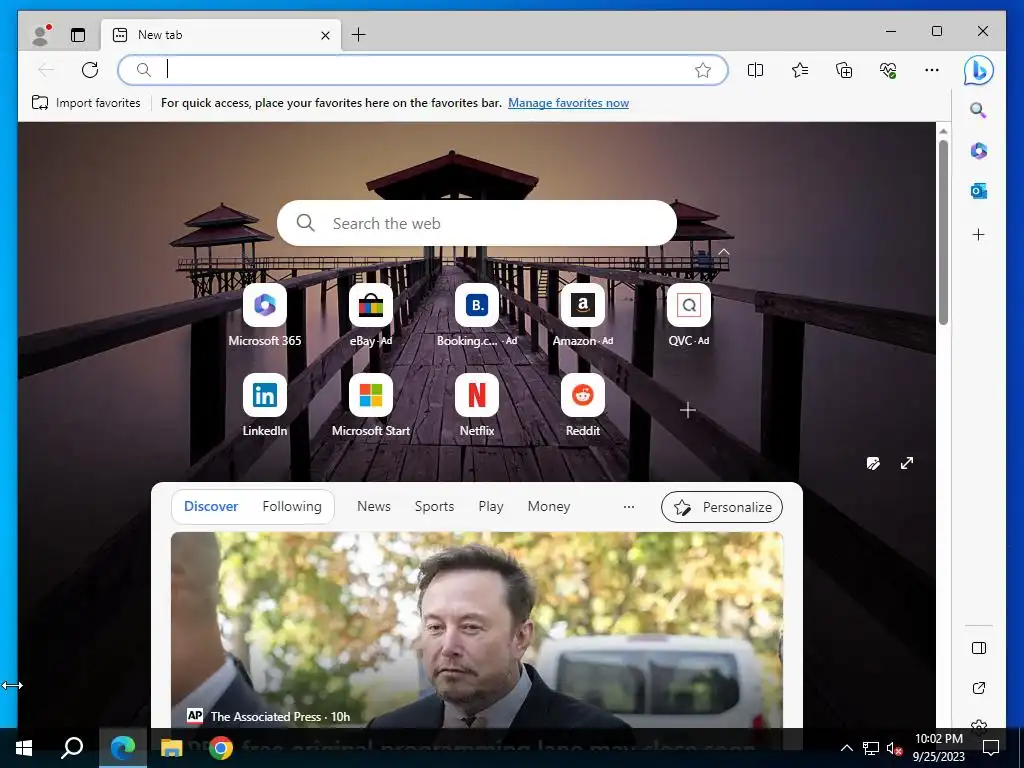Open Outlook in the sidebar
Screen dimensions: 1024x768
pos(978,191)
